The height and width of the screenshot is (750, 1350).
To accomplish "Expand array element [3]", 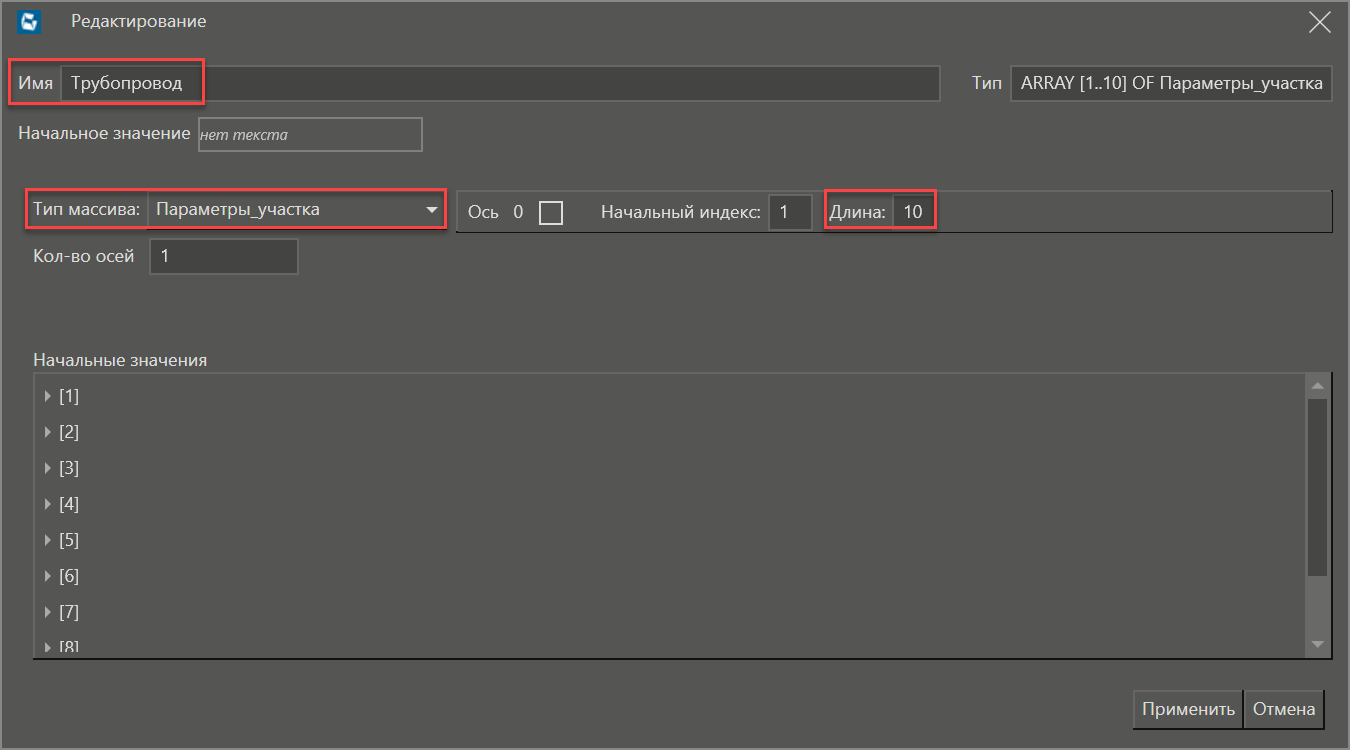I will [47, 469].
